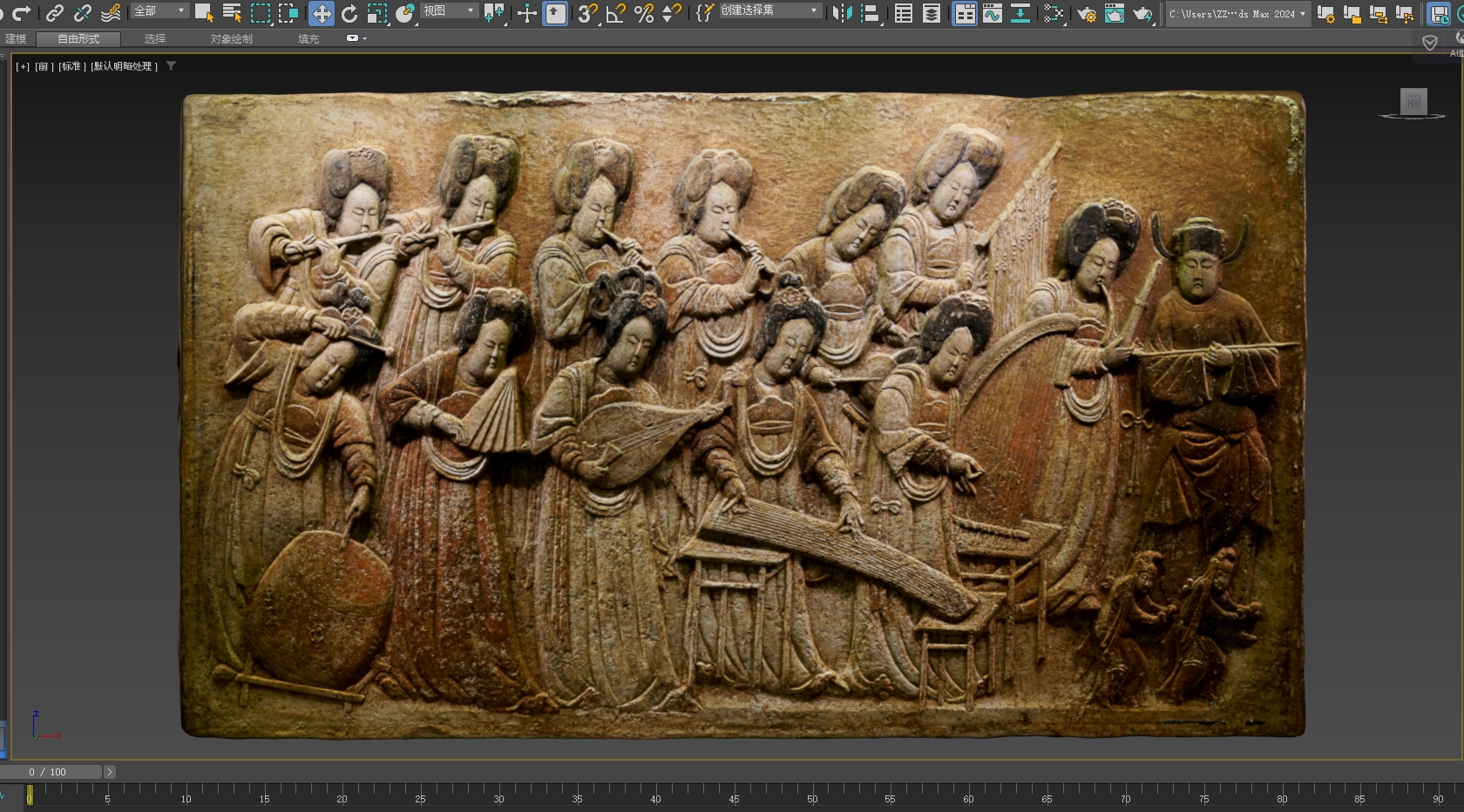Click Select and Manipulate crosshair icon
This screenshot has width=1464, height=812.
[x=526, y=13]
